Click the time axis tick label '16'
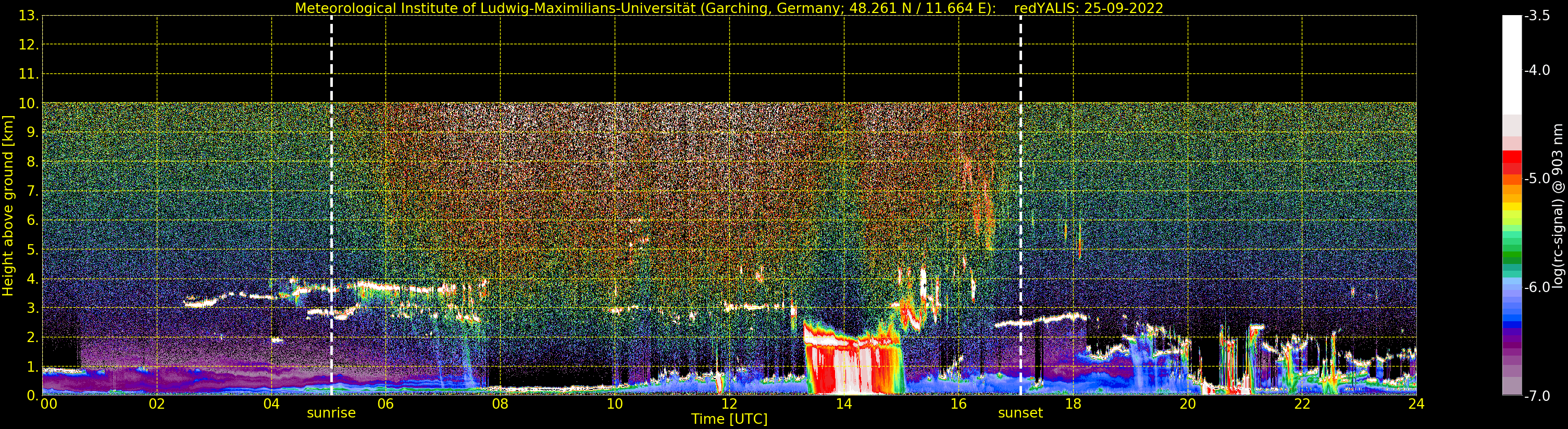1568x429 pixels. click(x=959, y=404)
